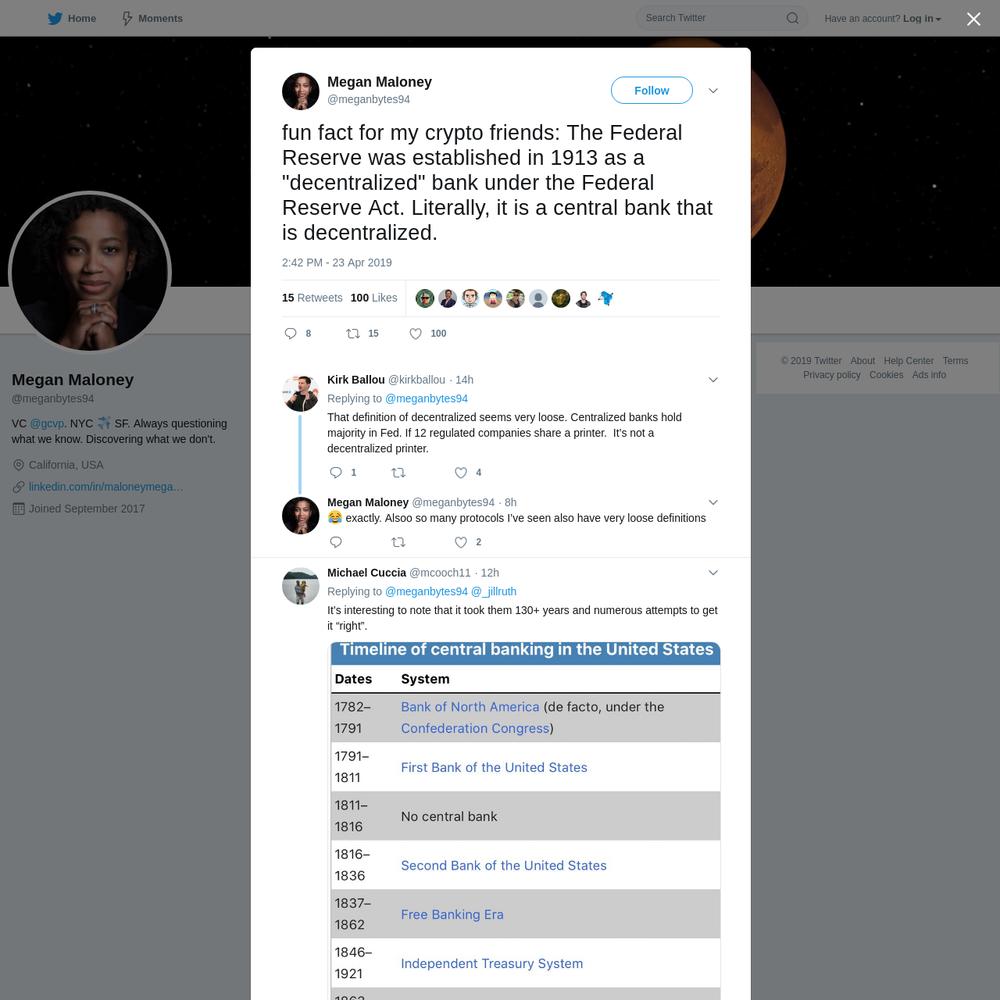The width and height of the screenshot is (1000, 1000).
Task: Follow Megan Maloney
Action: point(651,90)
